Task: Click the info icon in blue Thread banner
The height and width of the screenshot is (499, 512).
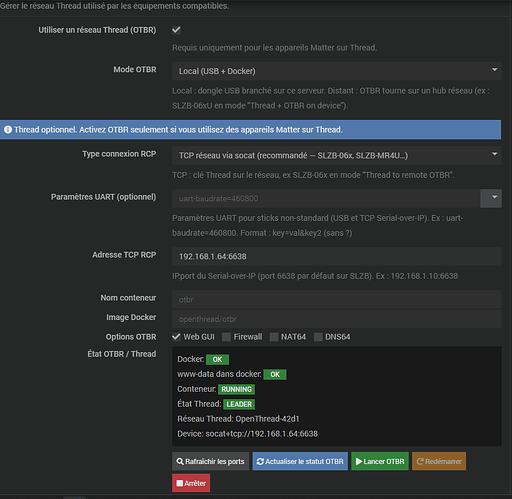Action: pos(8,130)
